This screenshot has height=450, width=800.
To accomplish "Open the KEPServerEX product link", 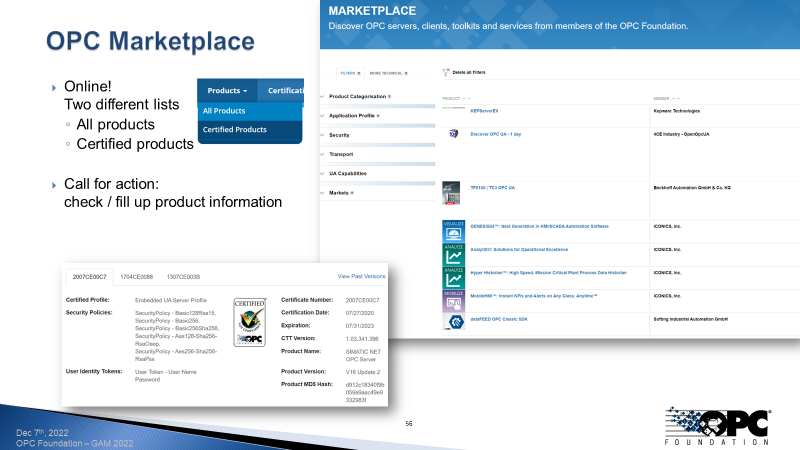I will coord(484,111).
